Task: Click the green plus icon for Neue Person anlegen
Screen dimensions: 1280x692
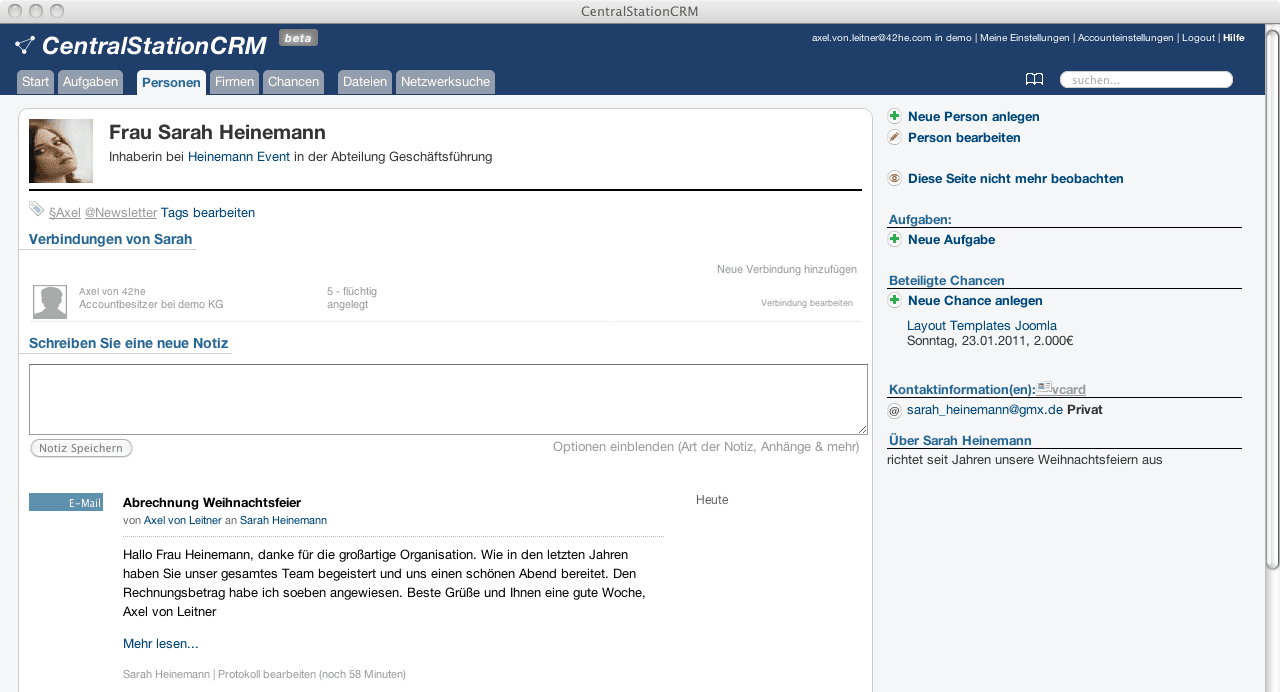Action: (894, 117)
